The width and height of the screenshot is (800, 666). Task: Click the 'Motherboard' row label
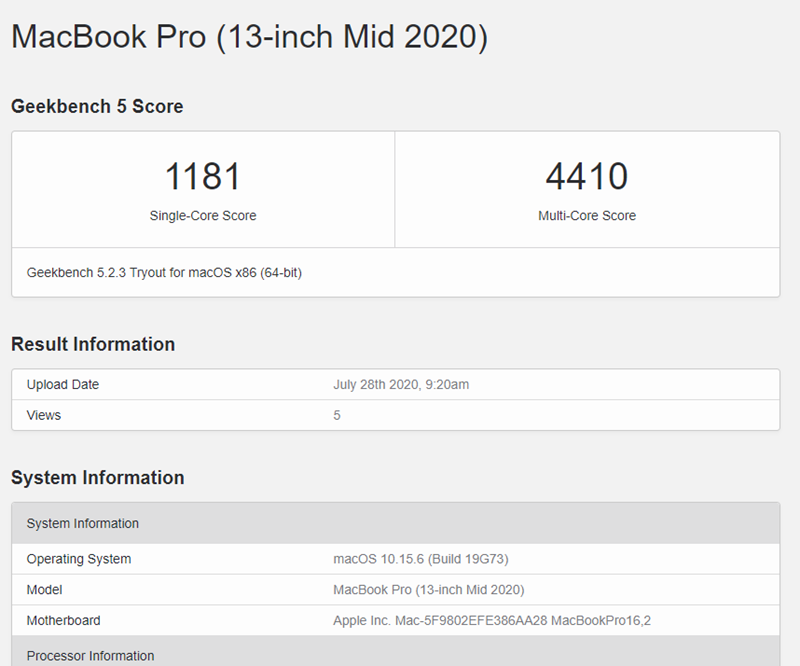pyautogui.click(x=63, y=620)
